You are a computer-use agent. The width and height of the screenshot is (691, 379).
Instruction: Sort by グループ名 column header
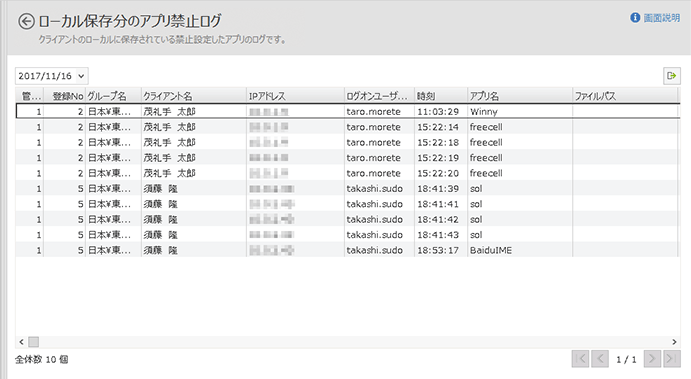(113, 96)
